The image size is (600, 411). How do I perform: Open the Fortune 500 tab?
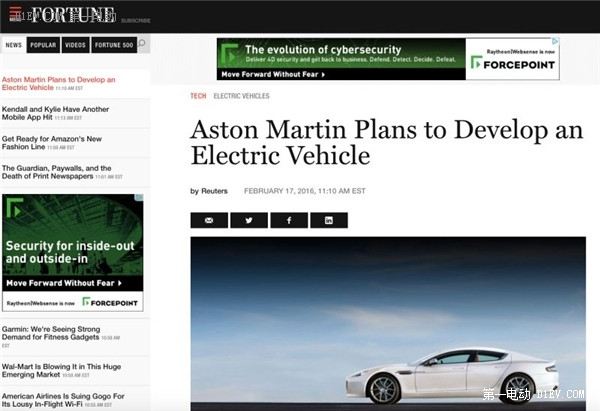pos(114,45)
